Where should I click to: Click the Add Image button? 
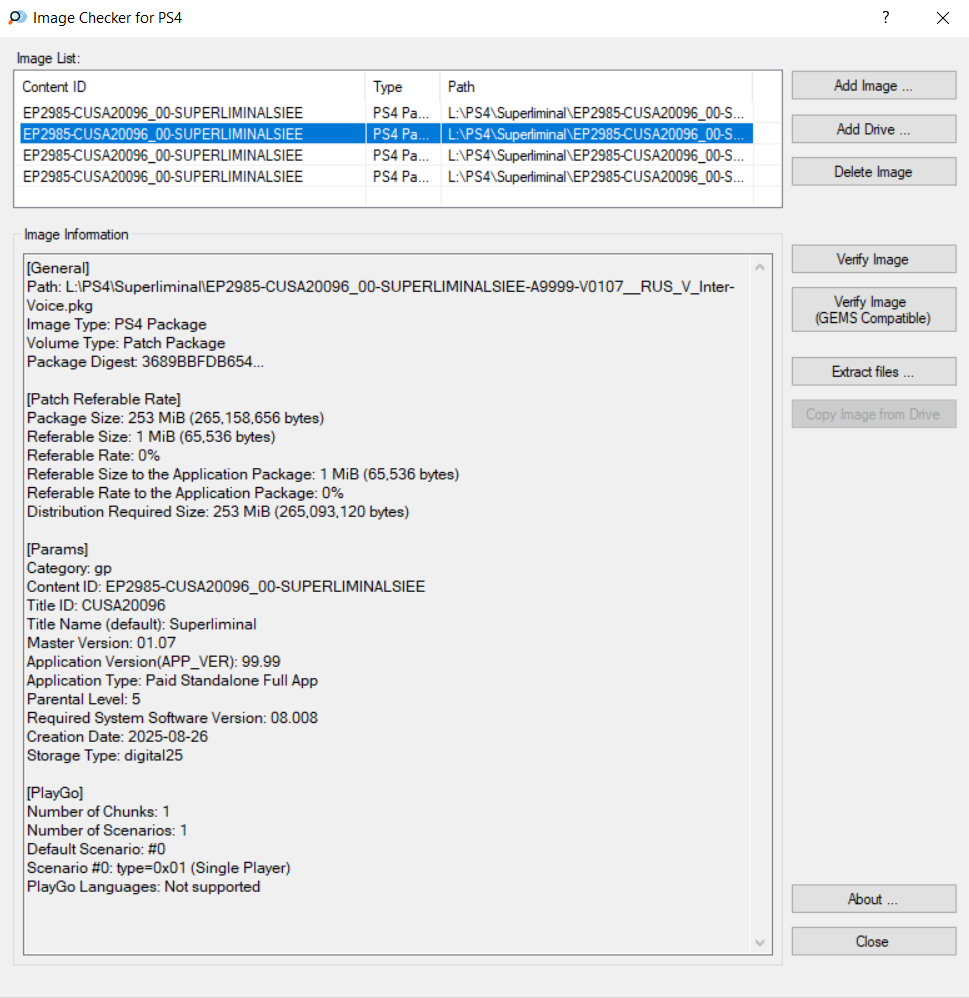(x=873, y=86)
